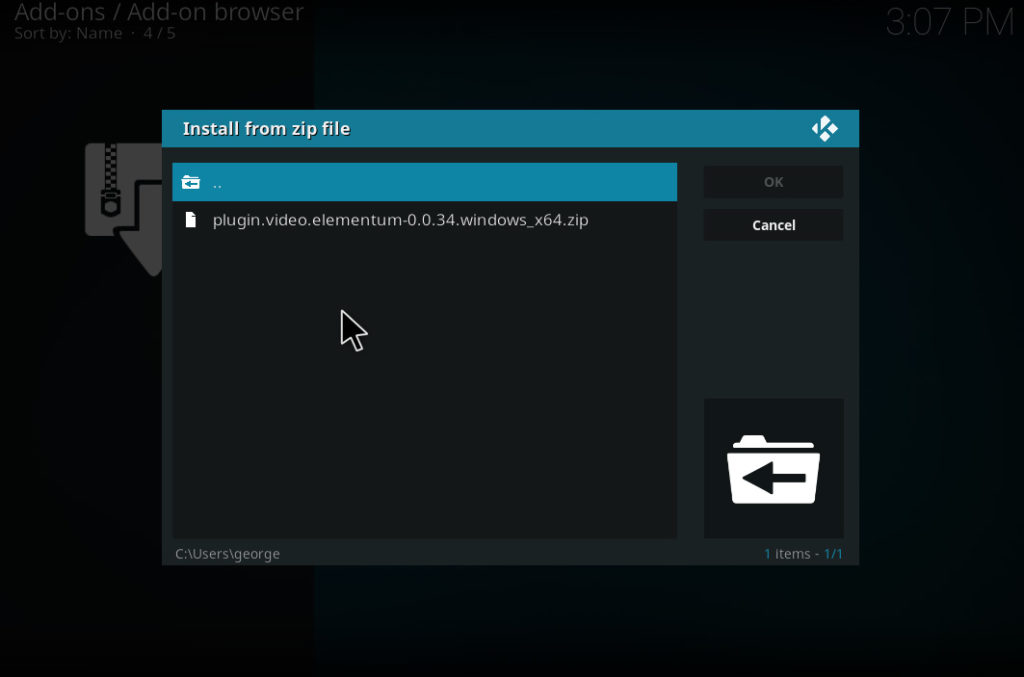Open the folder navigation icon in the sidebar panel

[773, 468]
